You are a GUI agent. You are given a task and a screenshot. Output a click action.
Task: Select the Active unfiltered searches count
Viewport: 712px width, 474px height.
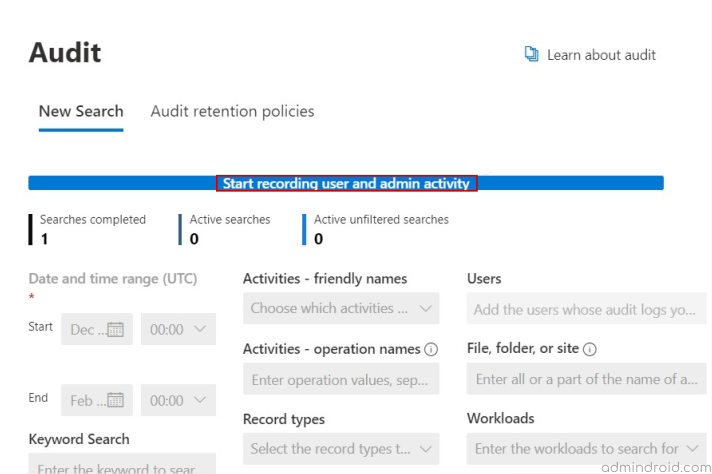318,239
